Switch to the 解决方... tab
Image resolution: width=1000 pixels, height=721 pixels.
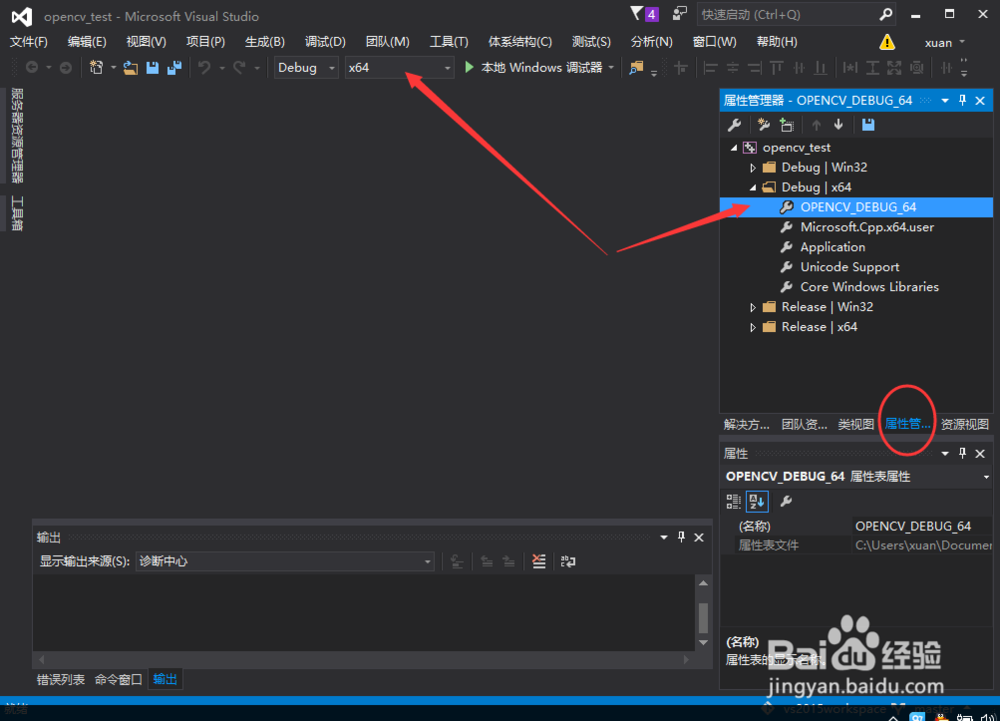[x=747, y=425]
